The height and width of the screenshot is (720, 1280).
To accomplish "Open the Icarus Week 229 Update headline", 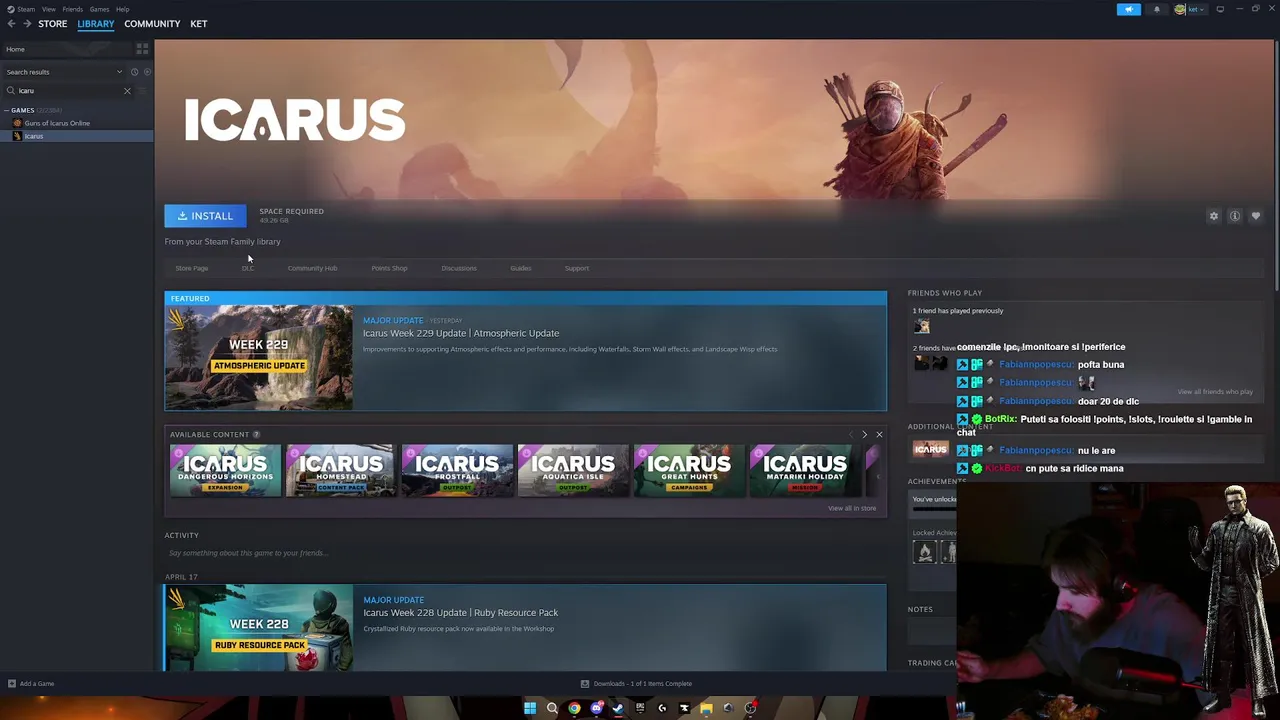I will click(x=461, y=333).
